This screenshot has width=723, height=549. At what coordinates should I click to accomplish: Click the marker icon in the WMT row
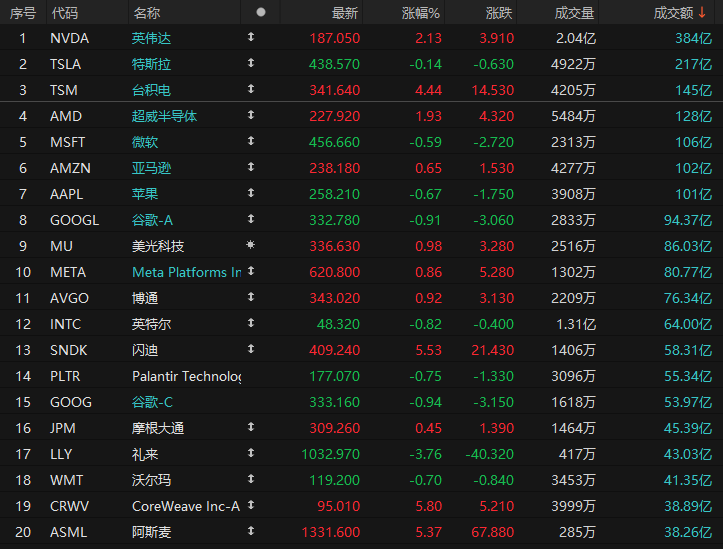point(251,479)
